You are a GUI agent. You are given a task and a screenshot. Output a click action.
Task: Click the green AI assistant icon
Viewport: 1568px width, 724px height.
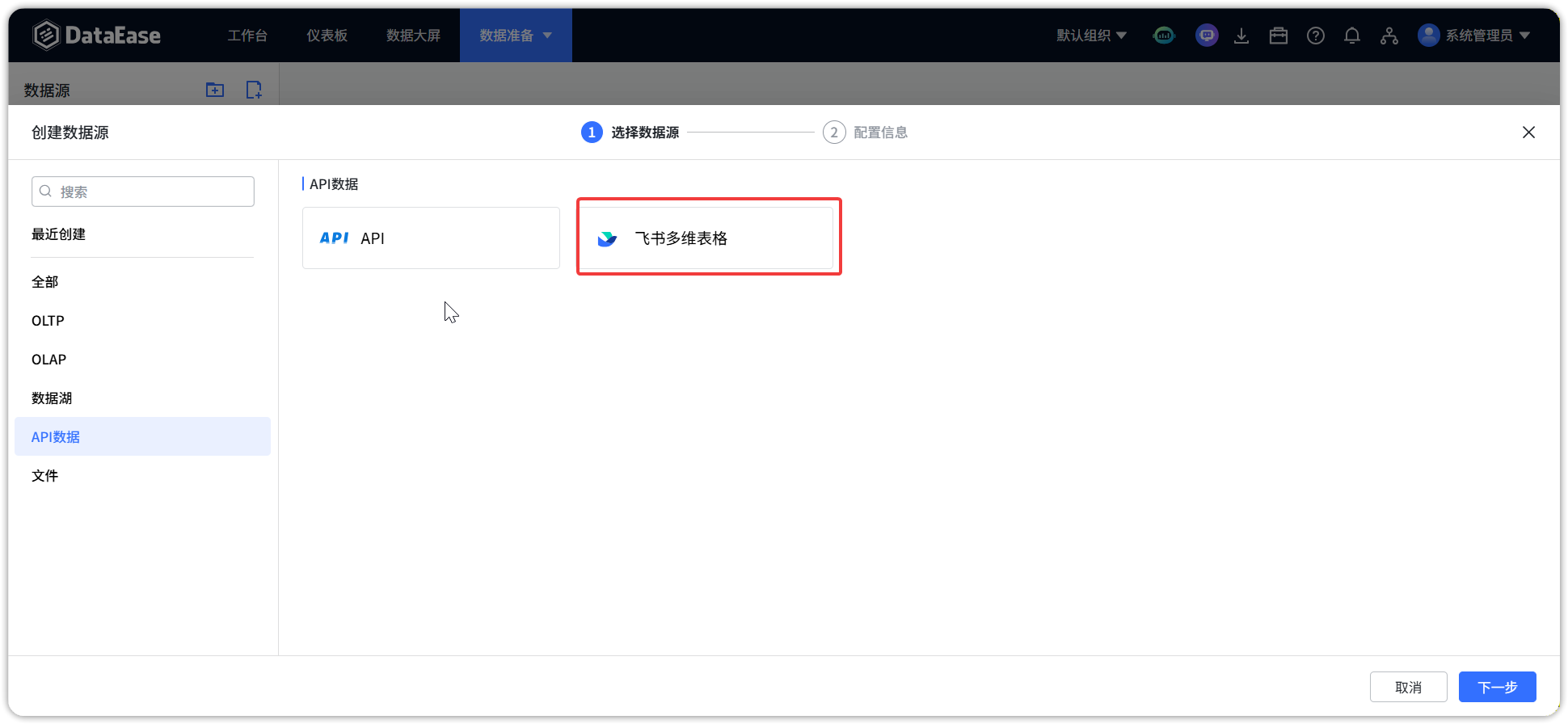1164,36
